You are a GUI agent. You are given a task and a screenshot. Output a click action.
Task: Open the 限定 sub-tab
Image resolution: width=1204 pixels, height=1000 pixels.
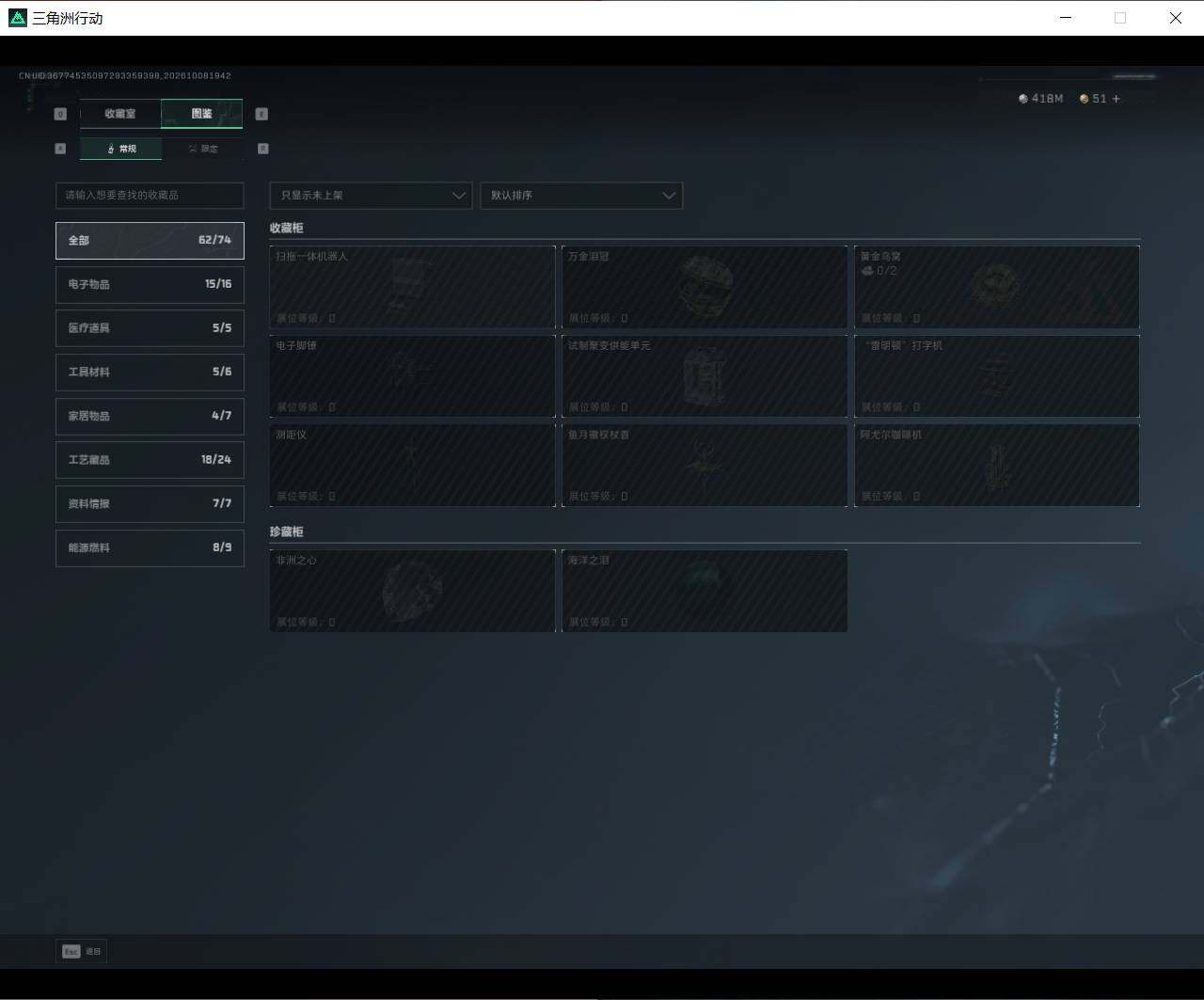pos(202,149)
